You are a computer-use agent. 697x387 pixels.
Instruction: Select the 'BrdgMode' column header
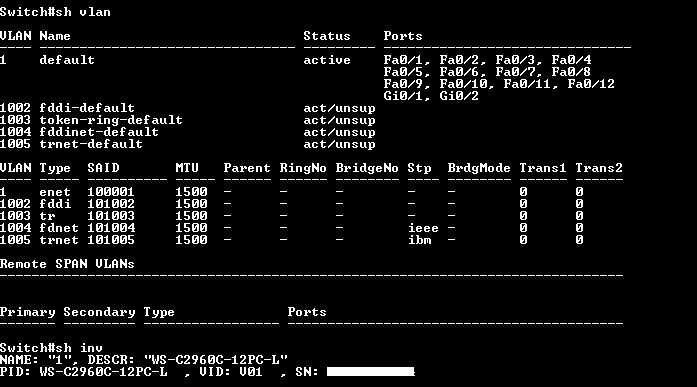[479, 168]
